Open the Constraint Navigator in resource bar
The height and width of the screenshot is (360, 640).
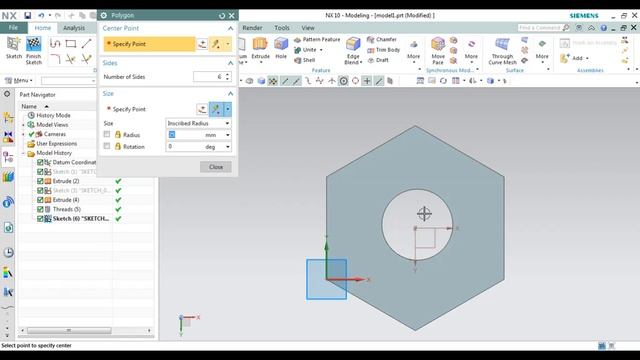8,137
